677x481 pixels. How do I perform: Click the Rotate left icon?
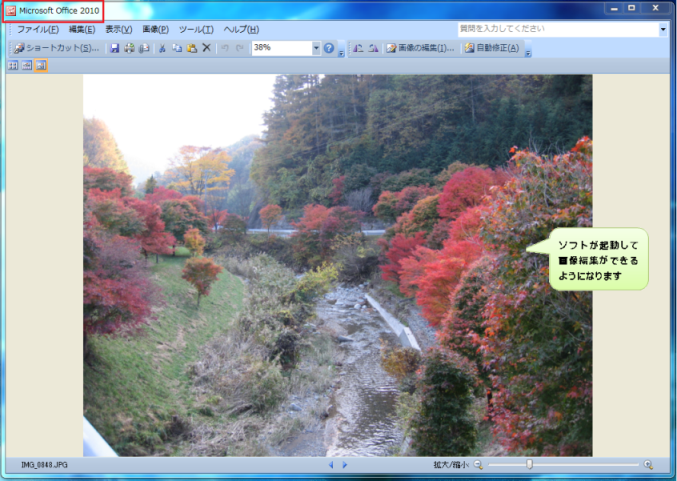click(358, 48)
